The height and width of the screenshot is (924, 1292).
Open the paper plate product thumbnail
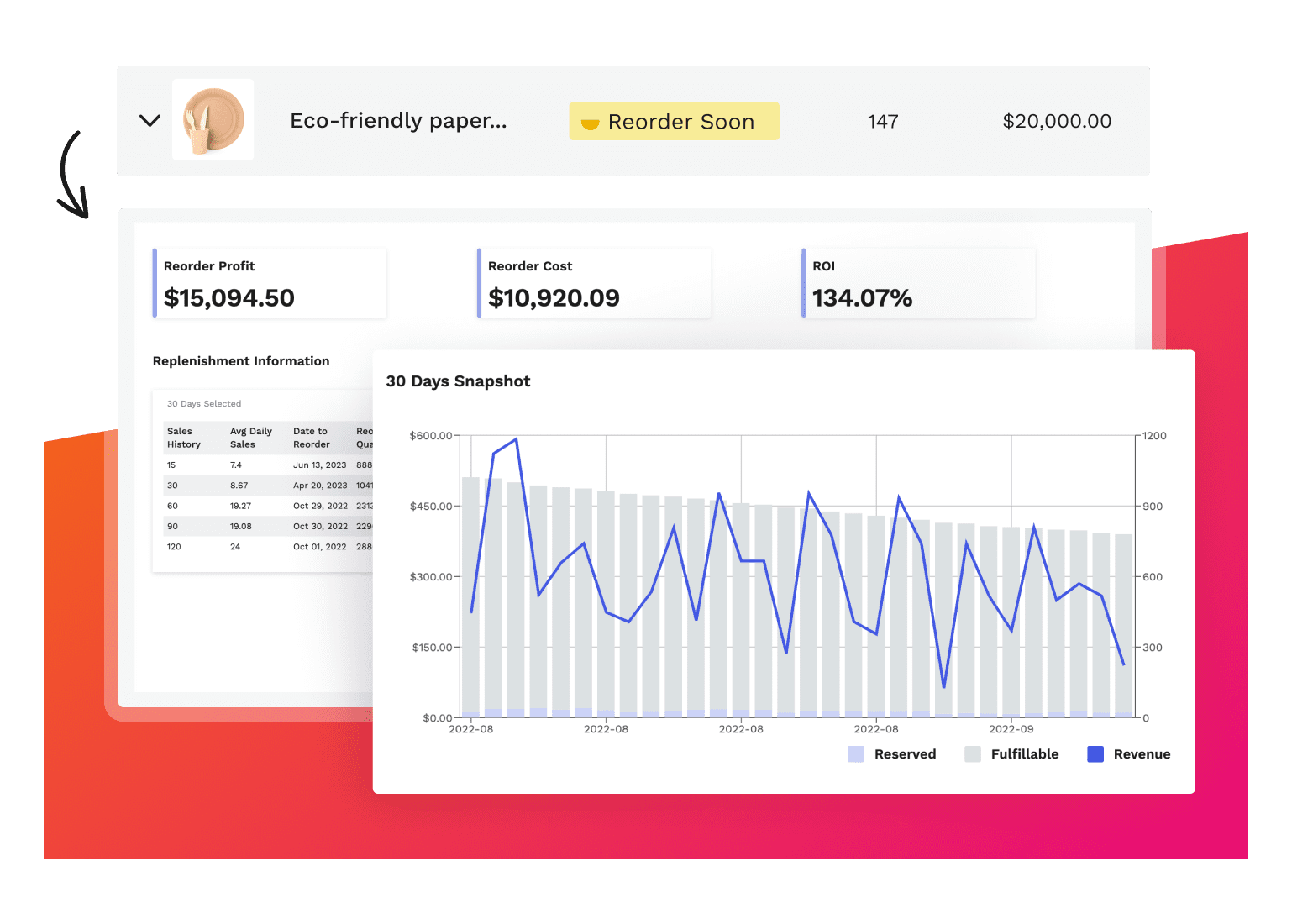tap(213, 120)
